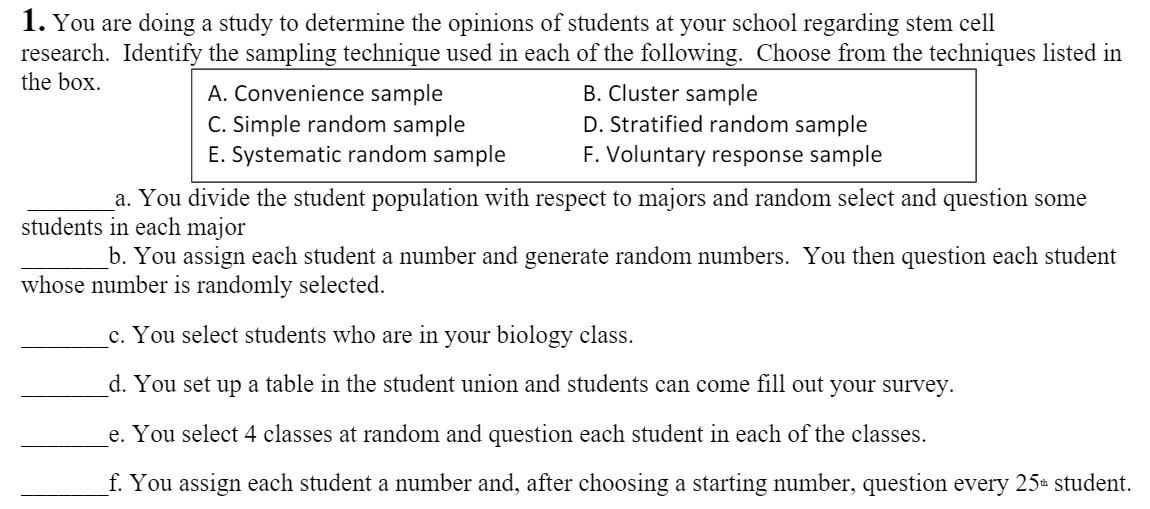
Task: Click the answer blank before item b
Action: point(64,265)
